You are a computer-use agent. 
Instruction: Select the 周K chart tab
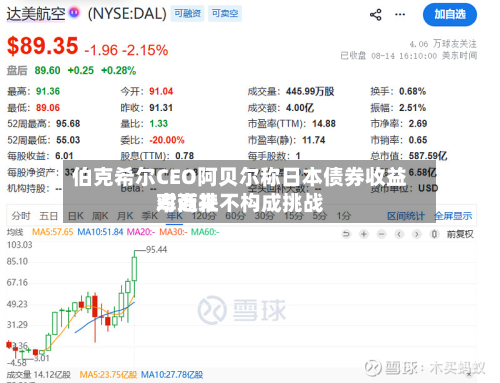click(100, 216)
